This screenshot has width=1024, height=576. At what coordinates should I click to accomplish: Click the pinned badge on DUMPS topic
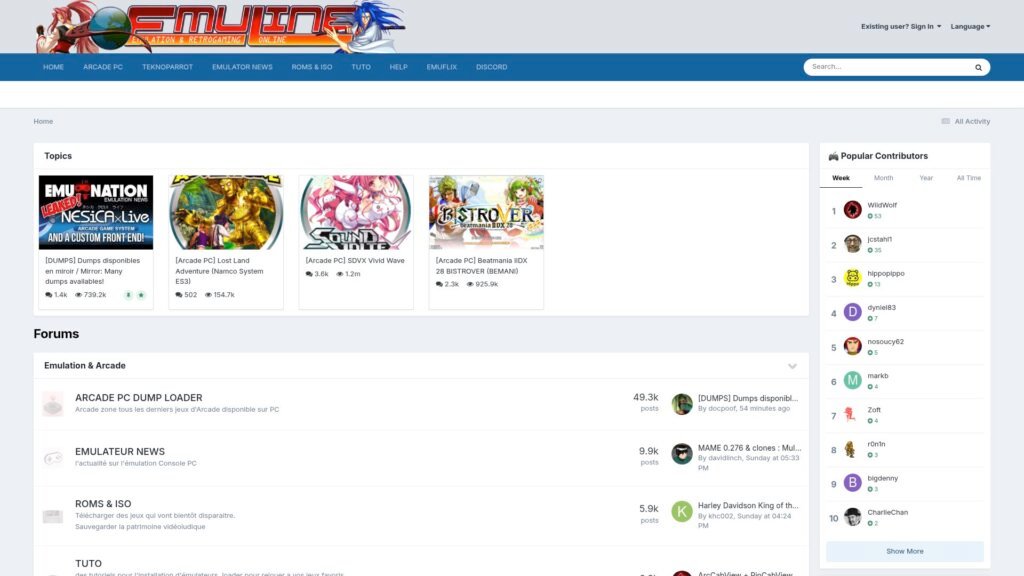(x=128, y=295)
